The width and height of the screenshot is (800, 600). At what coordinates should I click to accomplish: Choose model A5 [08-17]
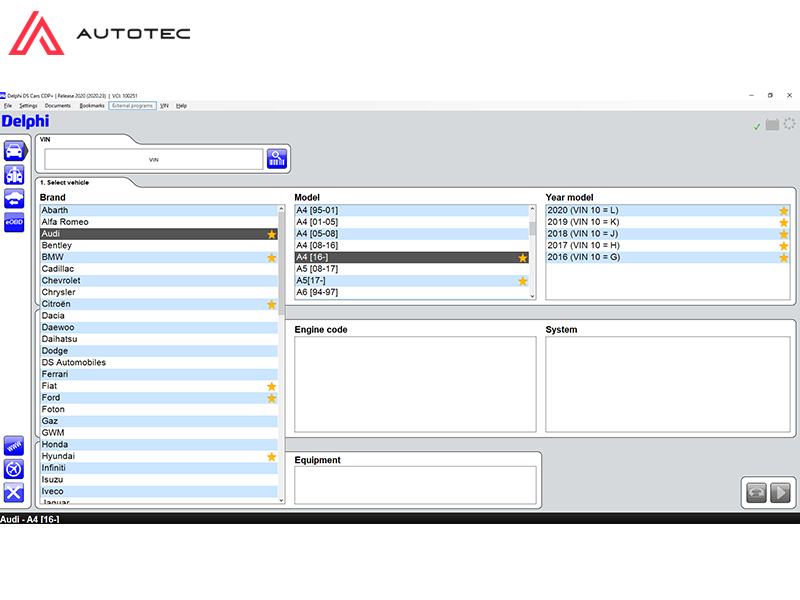[x=412, y=269]
